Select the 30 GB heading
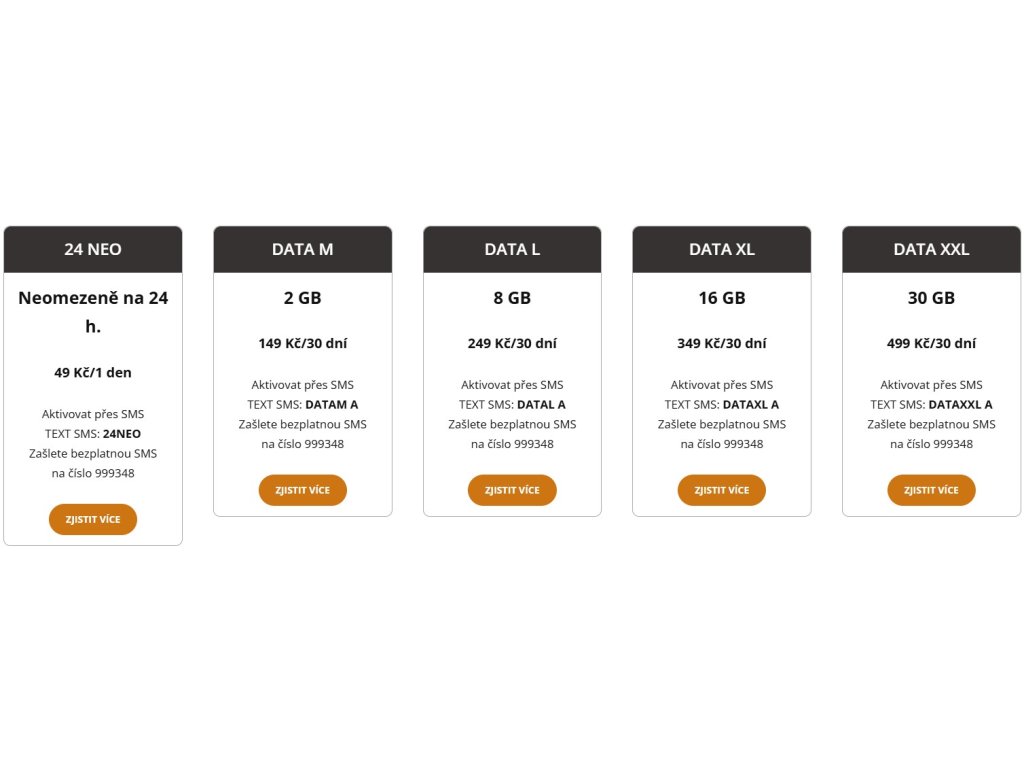 click(x=931, y=298)
